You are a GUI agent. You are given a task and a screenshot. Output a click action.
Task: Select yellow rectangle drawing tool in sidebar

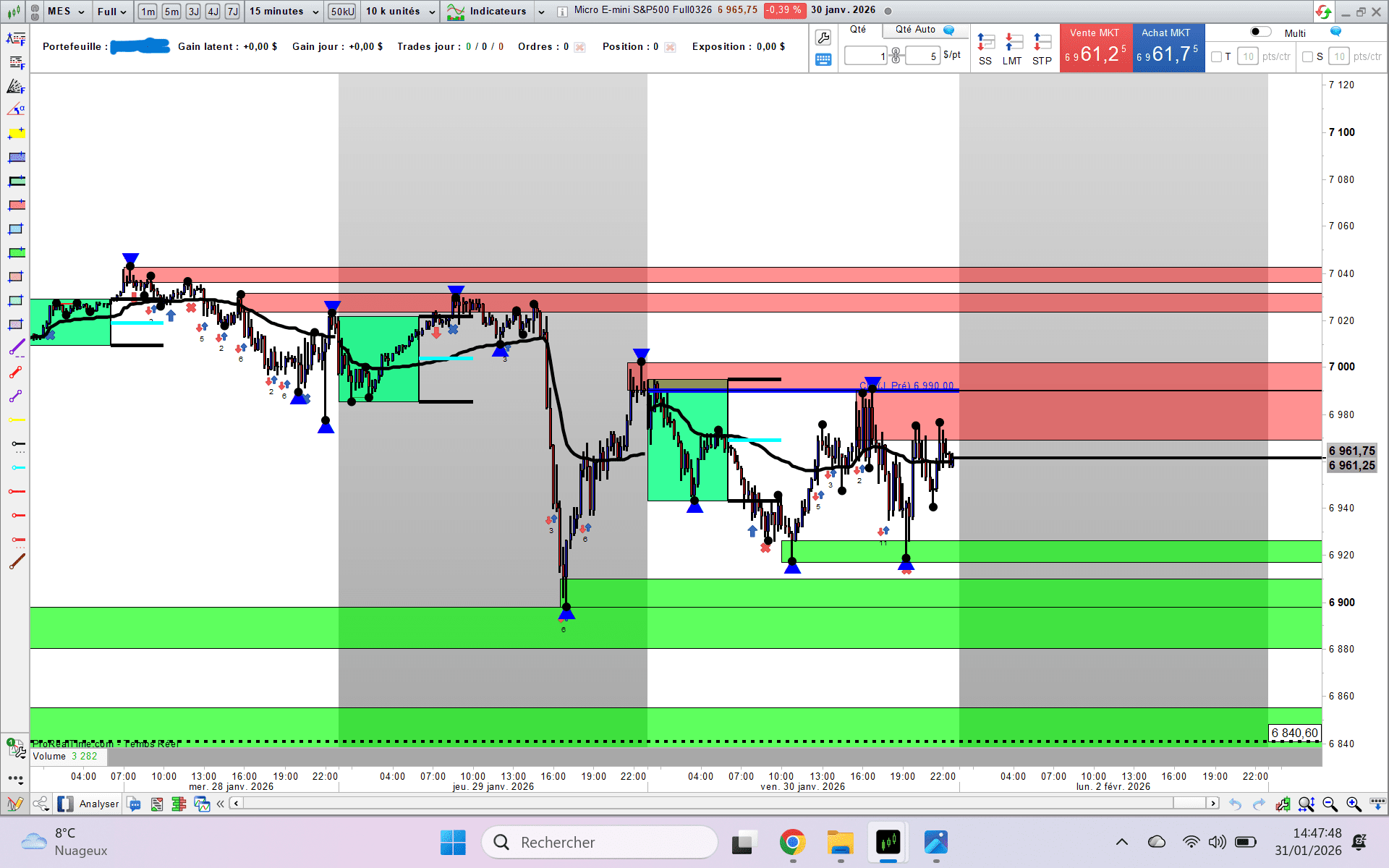tap(16, 134)
